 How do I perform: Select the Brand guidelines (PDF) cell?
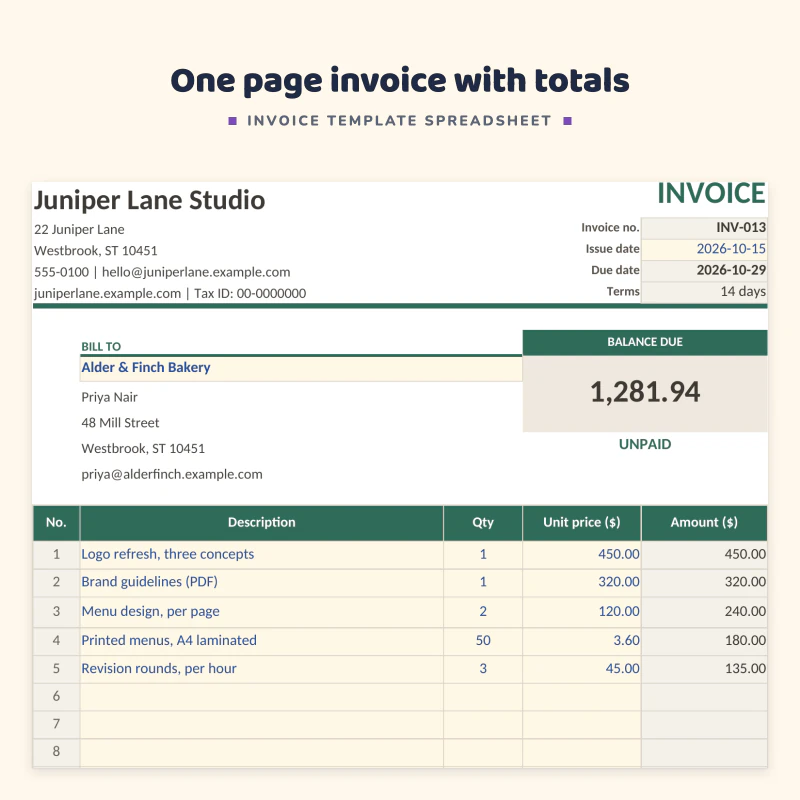tap(262, 583)
